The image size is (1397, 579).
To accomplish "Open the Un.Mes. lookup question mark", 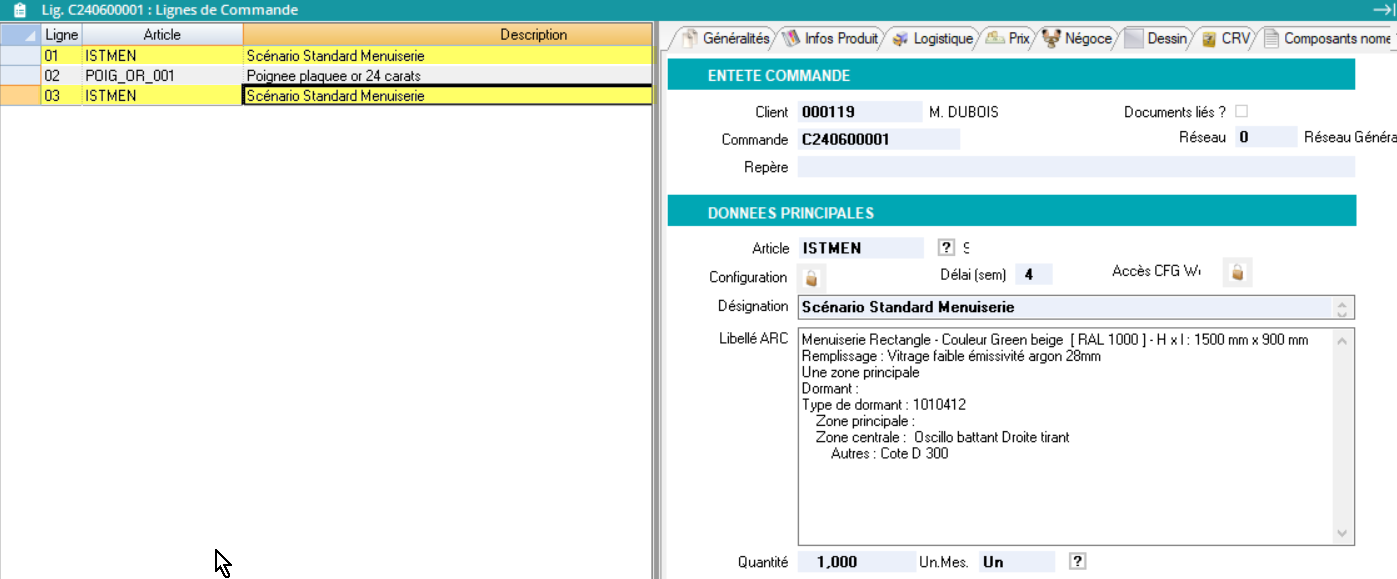I will click(1077, 562).
